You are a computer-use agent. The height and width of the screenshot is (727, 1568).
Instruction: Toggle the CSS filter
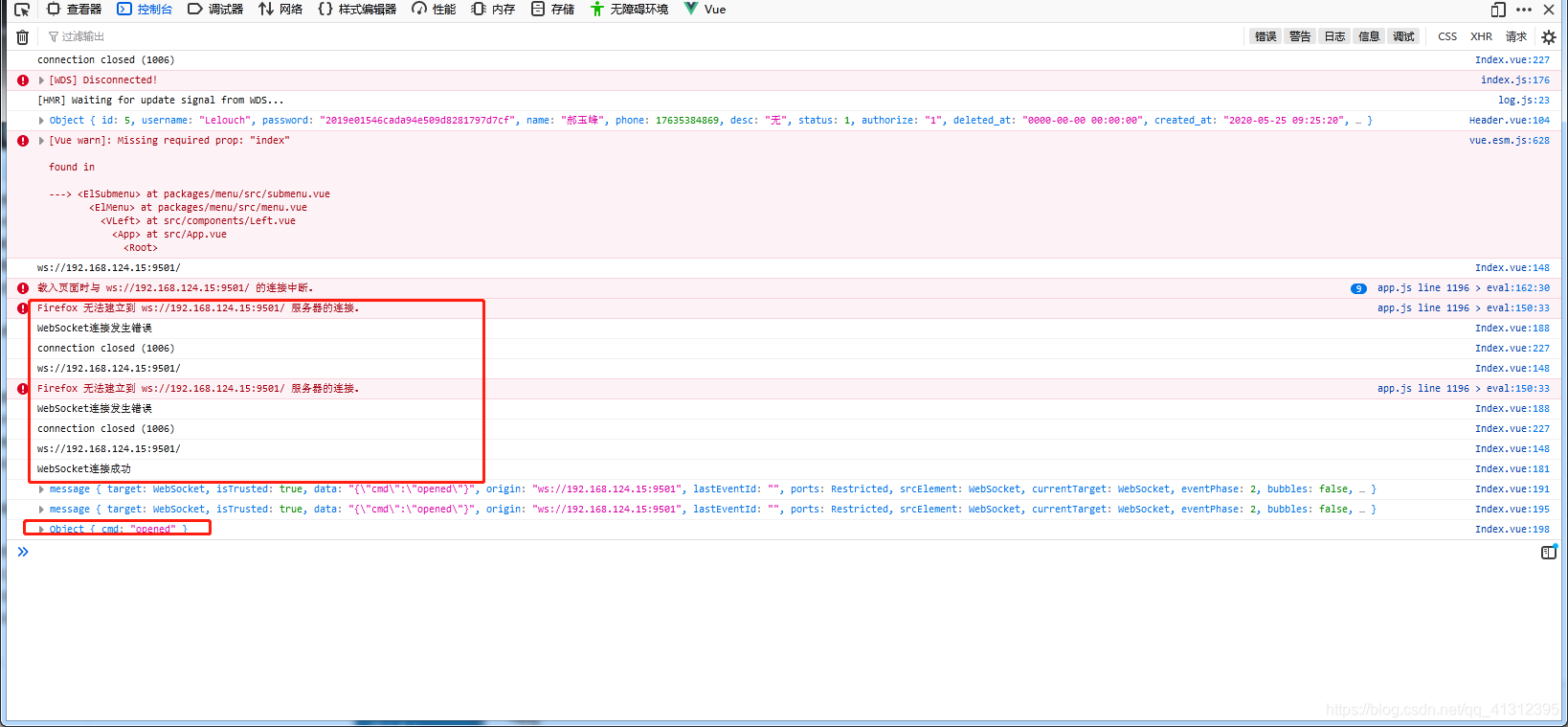pos(1447,36)
